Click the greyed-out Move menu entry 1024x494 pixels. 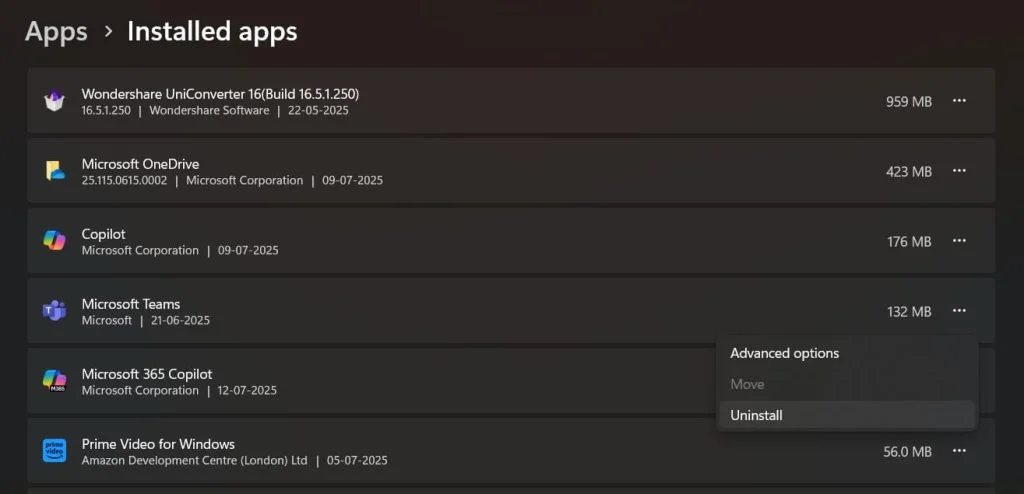[x=747, y=384]
